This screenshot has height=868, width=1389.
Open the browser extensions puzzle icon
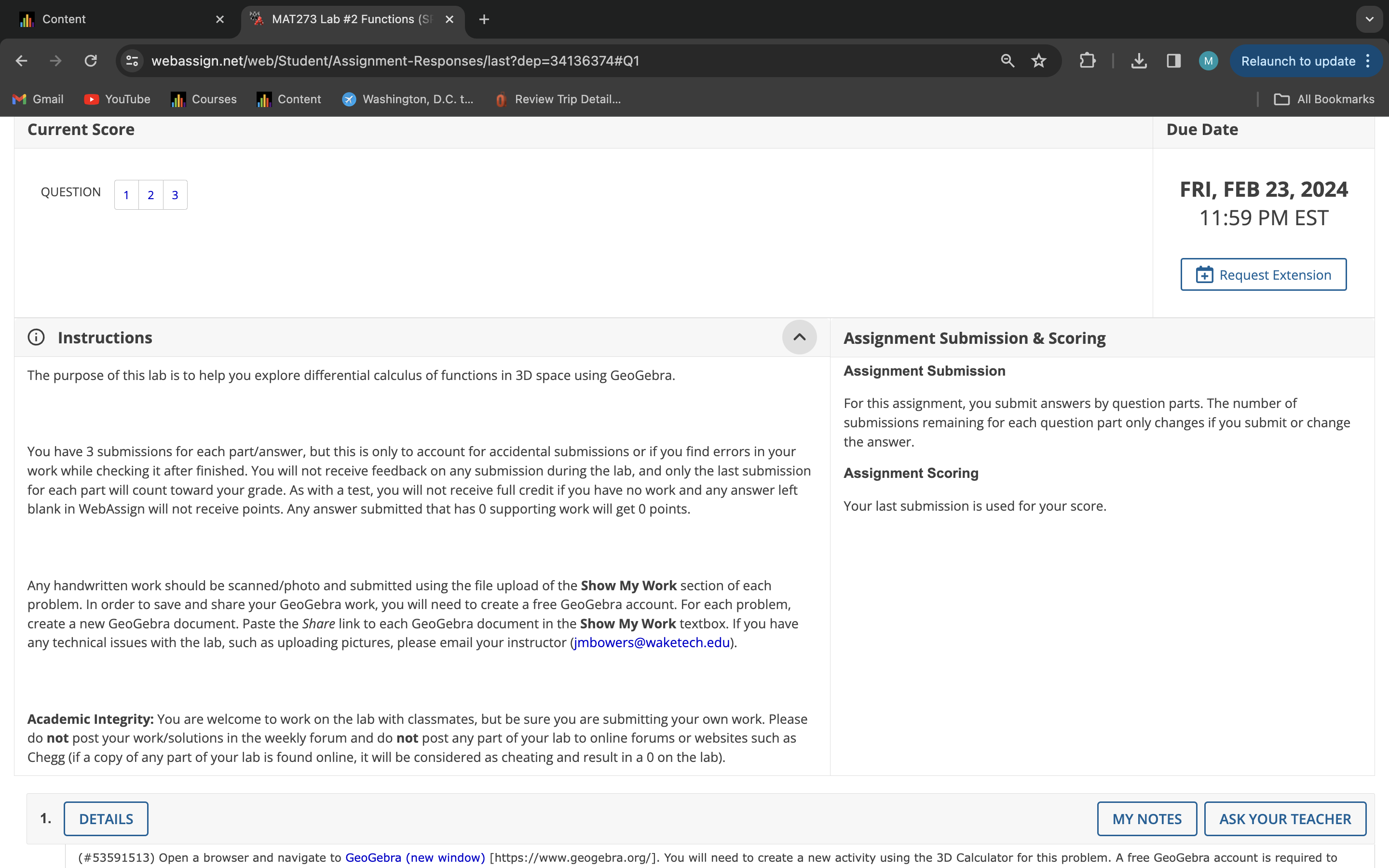coord(1087,61)
